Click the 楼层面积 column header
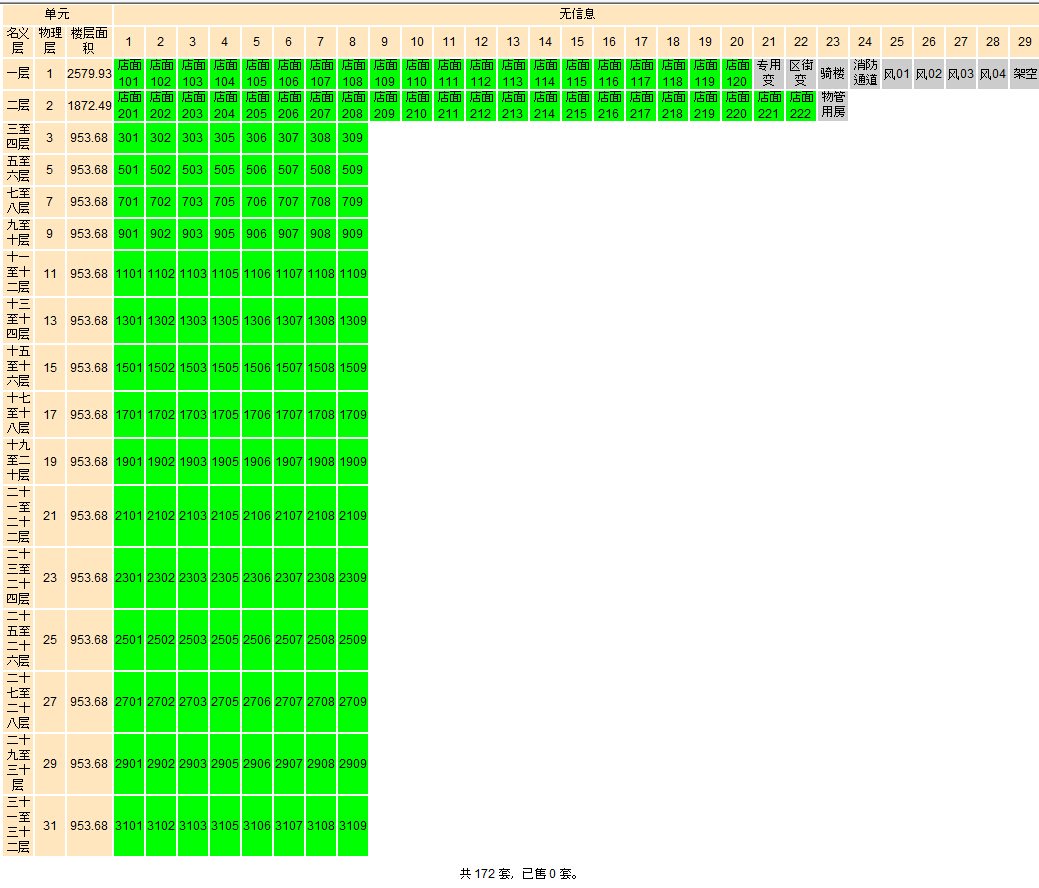Image resolution: width=1039 pixels, height=888 pixels. (89, 41)
